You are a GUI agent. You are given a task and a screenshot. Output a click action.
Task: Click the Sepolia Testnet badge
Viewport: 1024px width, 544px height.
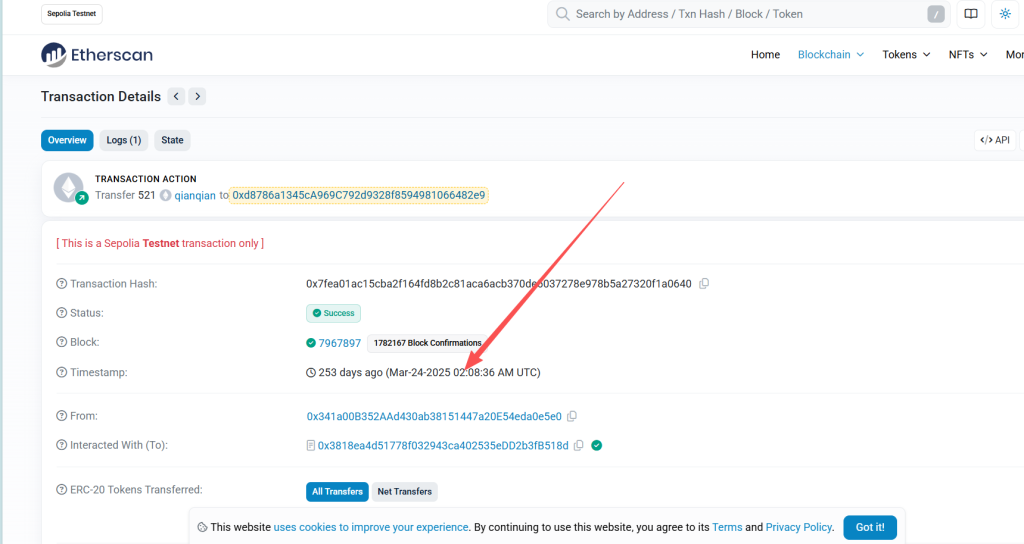tap(72, 14)
